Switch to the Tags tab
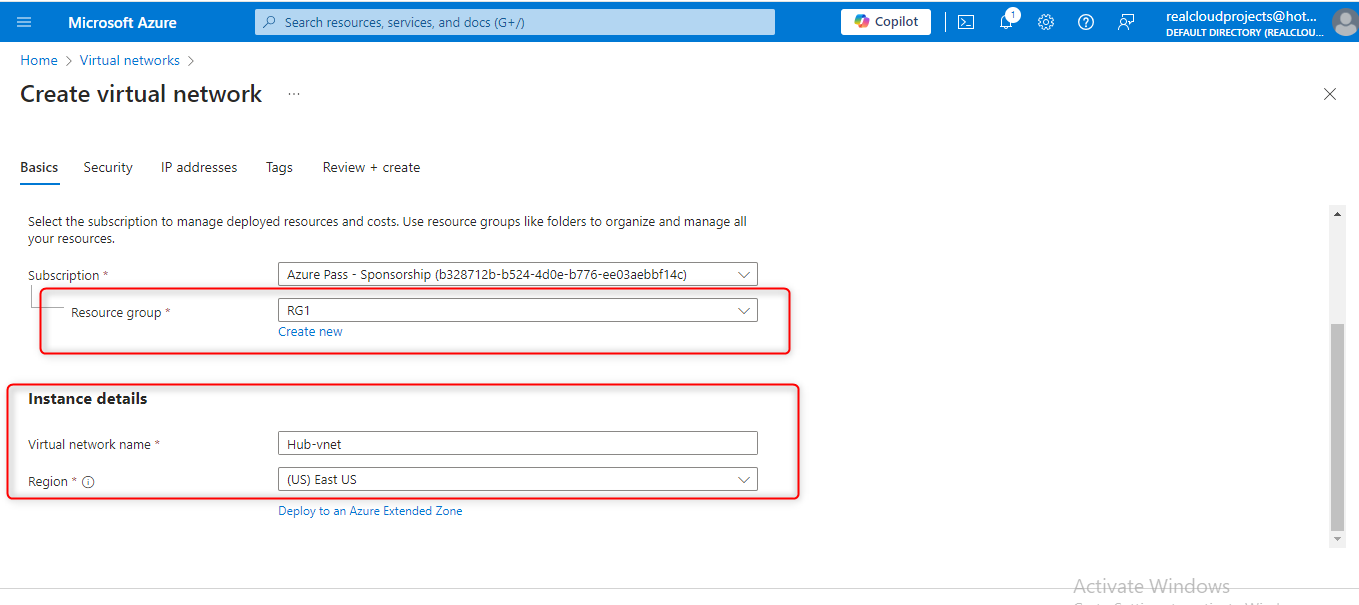Screen dimensions: 1359x605 click(x=279, y=167)
